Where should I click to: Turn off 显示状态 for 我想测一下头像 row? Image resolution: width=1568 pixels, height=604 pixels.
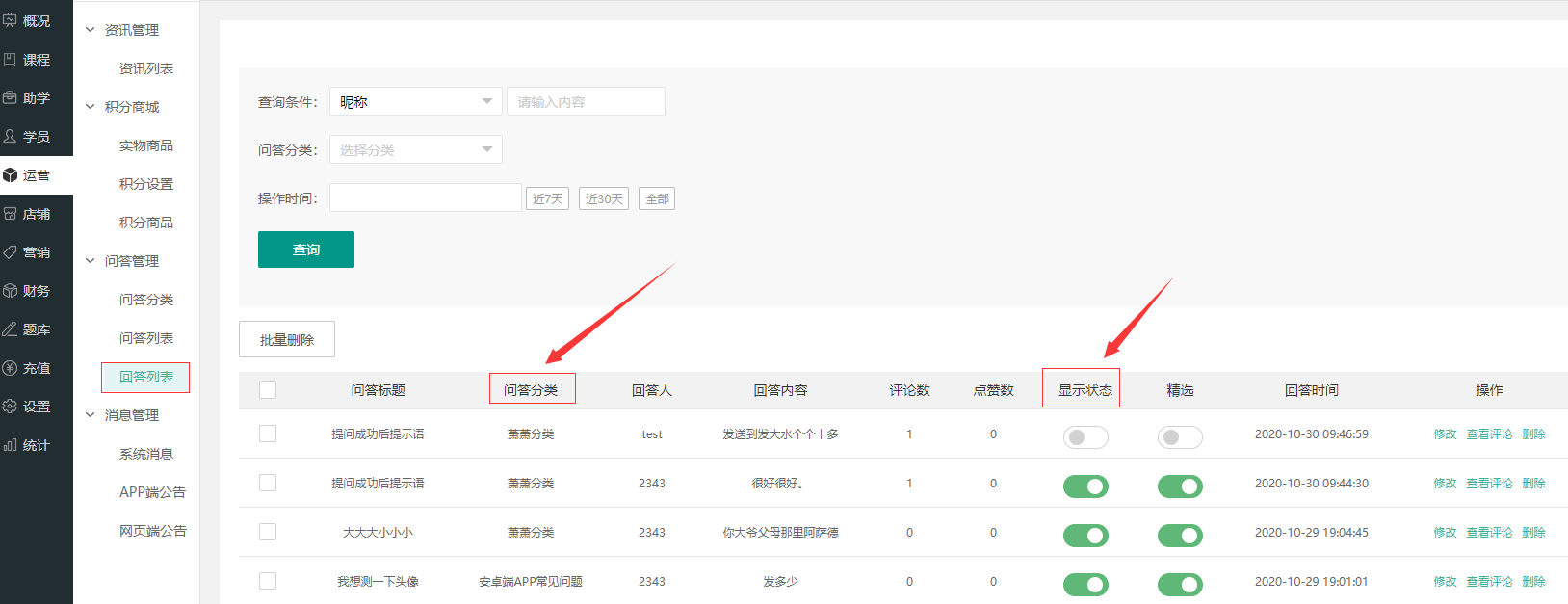(1085, 585)
